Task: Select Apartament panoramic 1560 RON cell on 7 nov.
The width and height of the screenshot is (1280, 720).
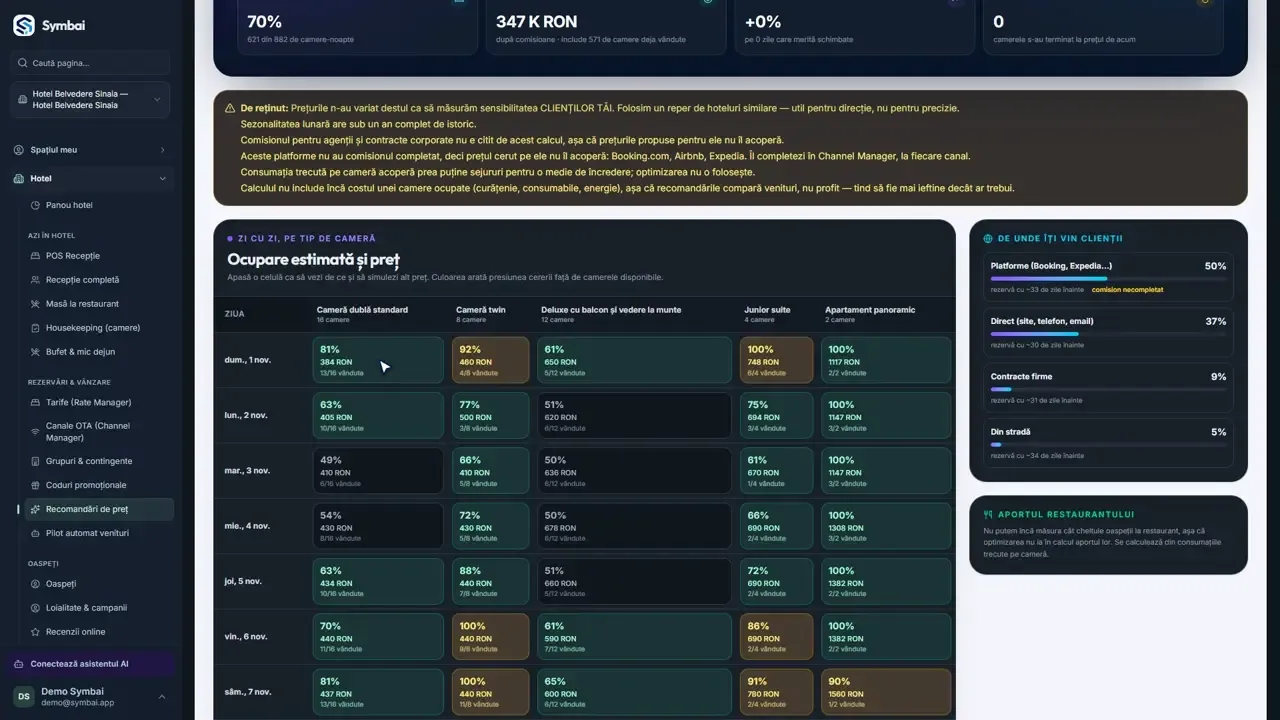Action: point(886,692)
